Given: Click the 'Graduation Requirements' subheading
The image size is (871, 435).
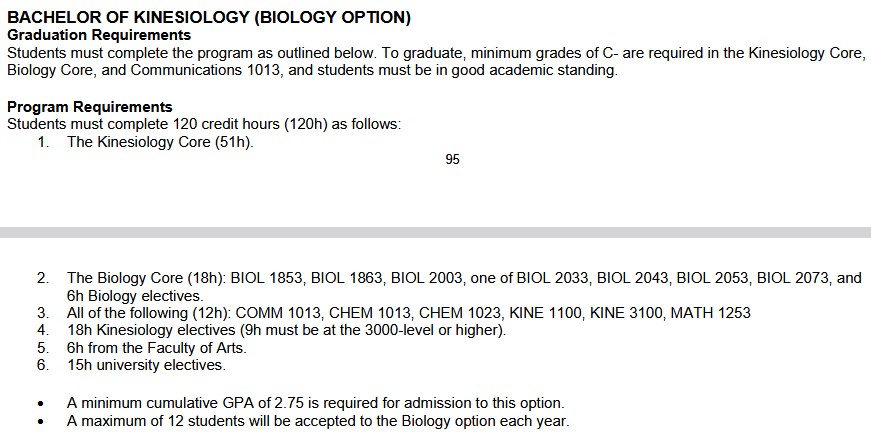Looking at the screenshot, I should click(99, 36).
